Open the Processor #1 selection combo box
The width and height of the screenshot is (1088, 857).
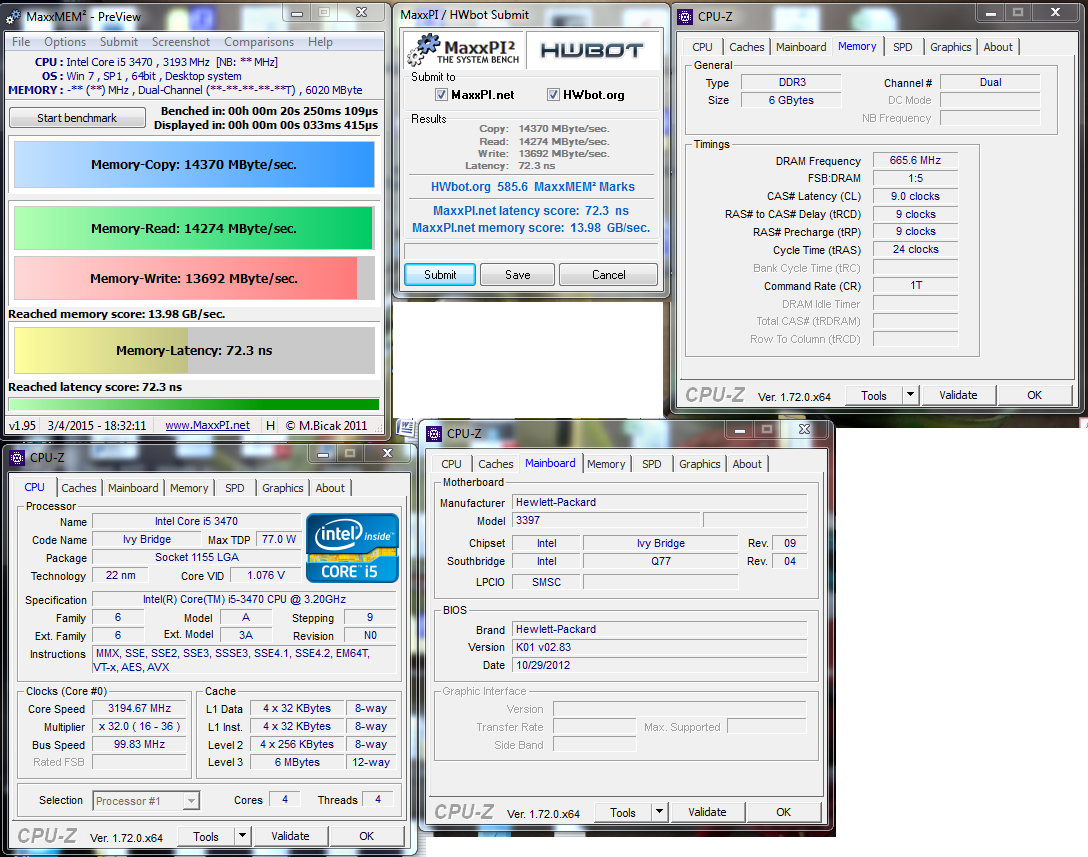[x=146, y=801]
